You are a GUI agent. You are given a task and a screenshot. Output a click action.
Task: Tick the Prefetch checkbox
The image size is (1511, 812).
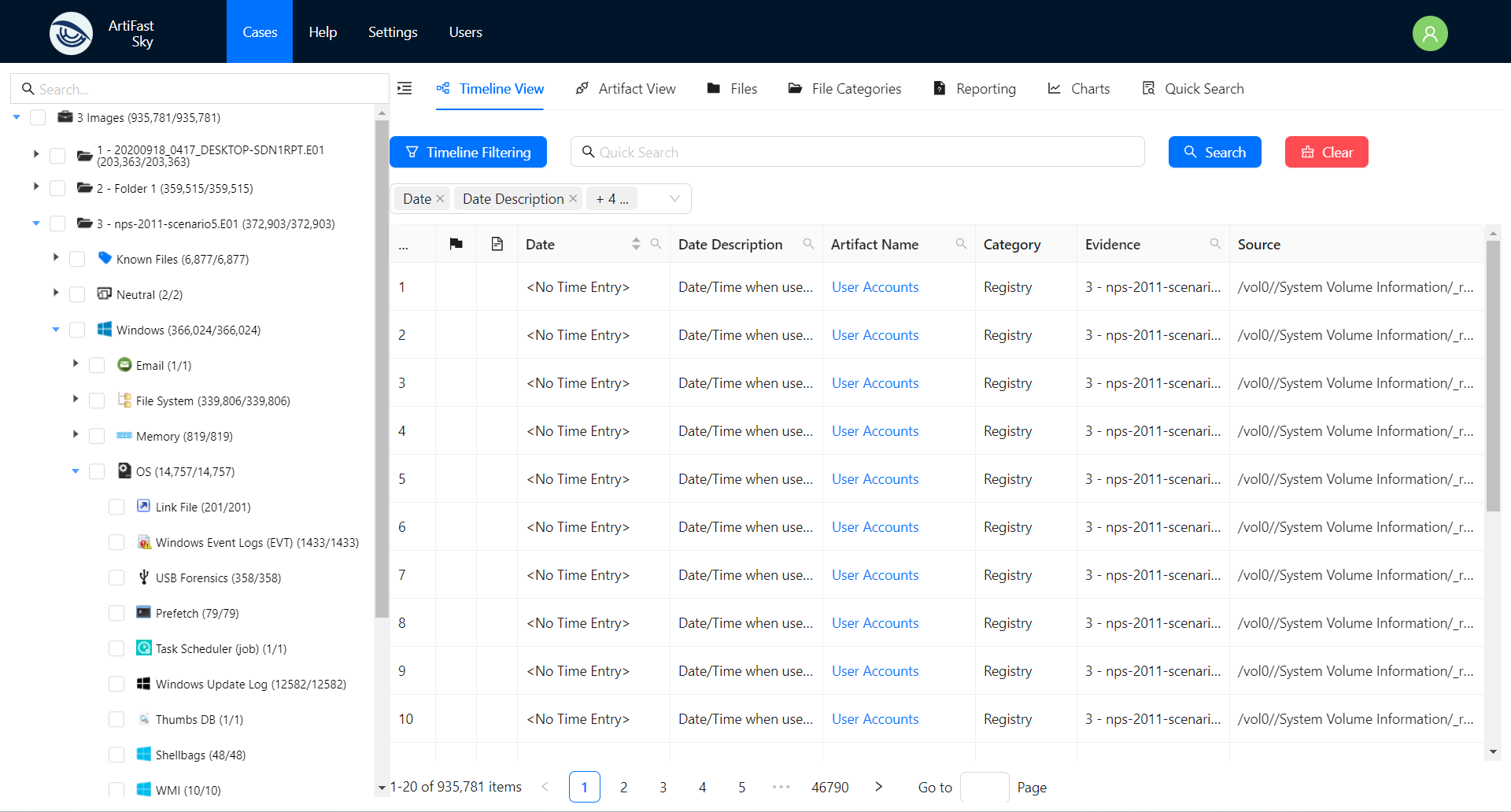(x=116, y=614)
